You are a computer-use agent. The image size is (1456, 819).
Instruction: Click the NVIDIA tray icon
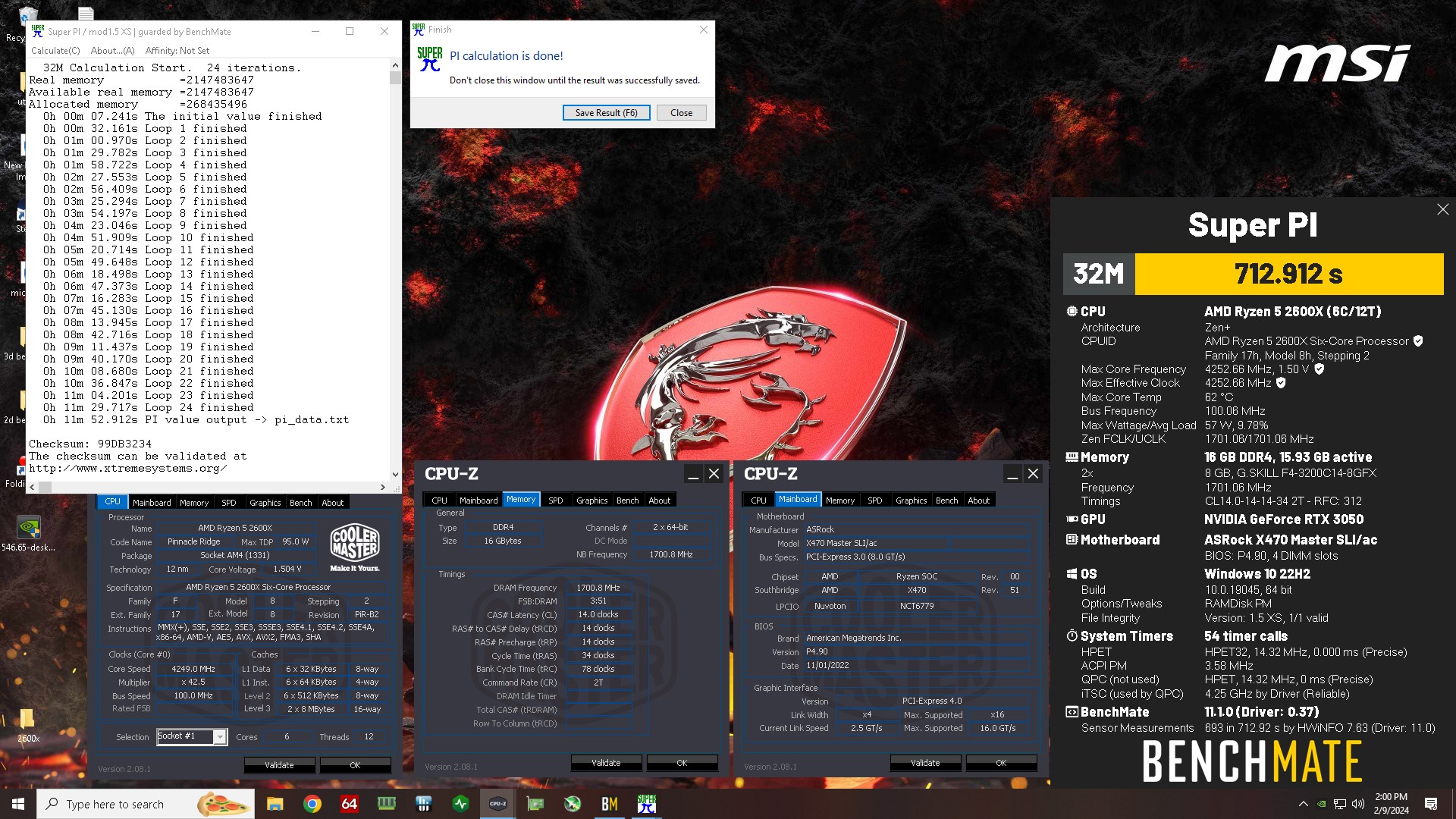1322,804
